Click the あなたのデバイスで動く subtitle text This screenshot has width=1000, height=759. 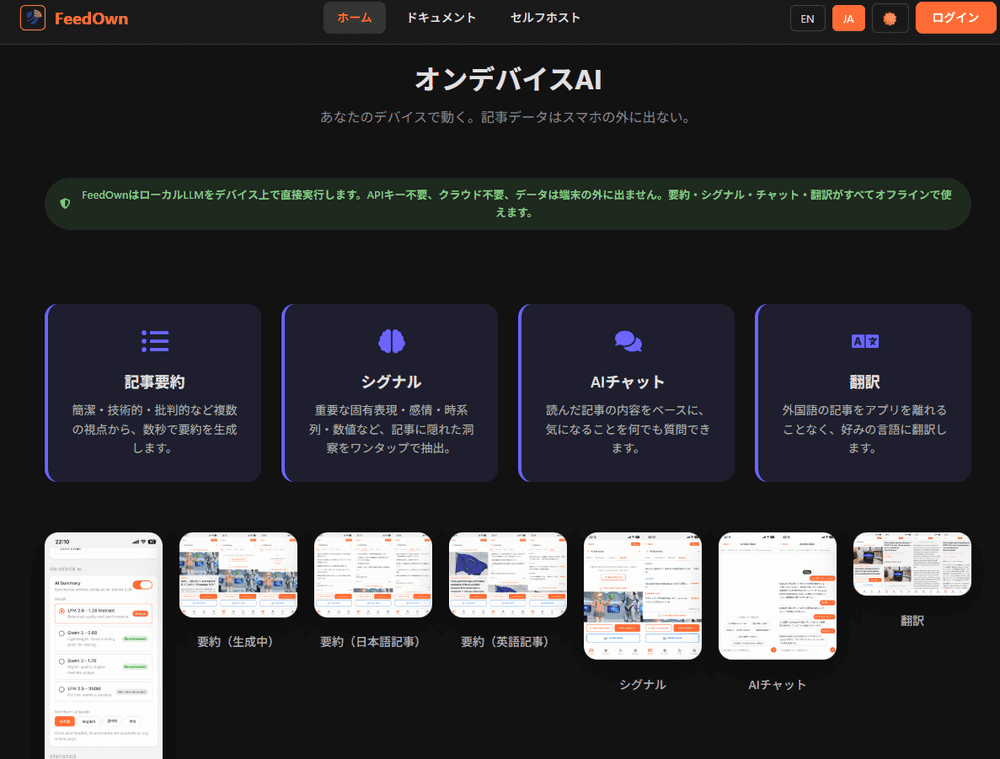pos(508,117)
